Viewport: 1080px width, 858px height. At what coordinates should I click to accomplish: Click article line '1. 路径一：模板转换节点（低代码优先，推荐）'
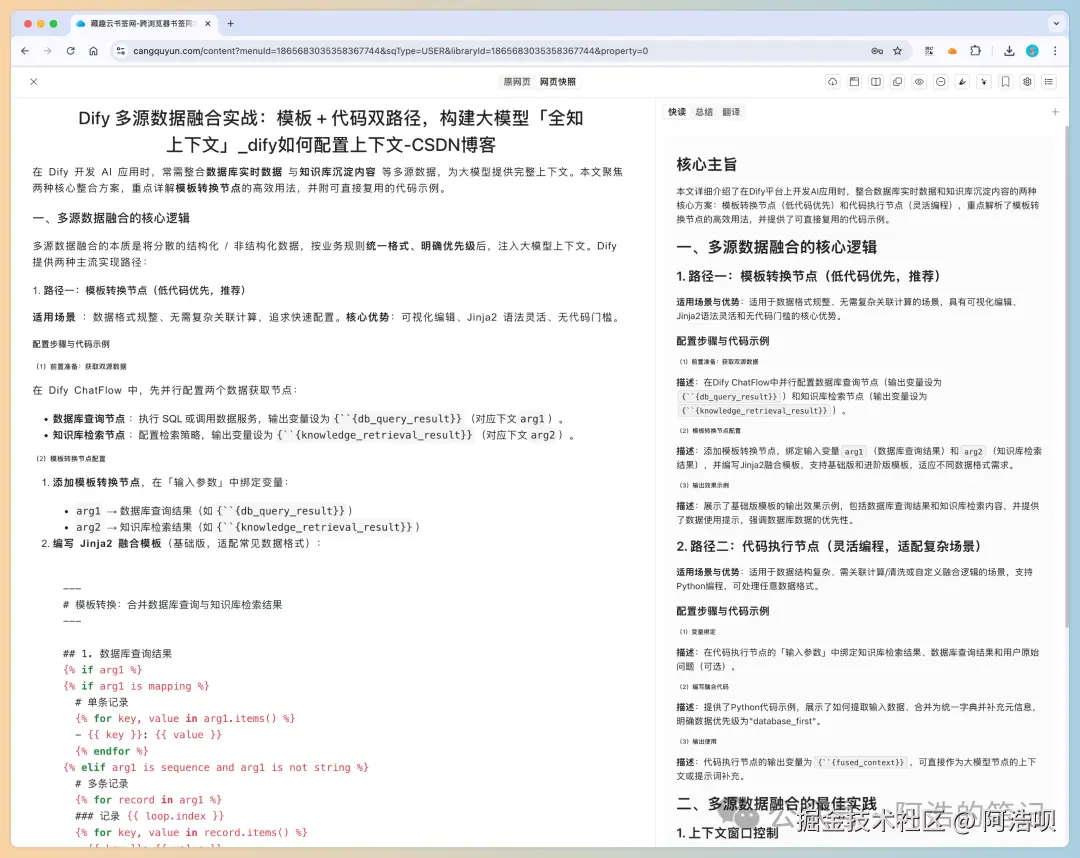pos(139,291)
